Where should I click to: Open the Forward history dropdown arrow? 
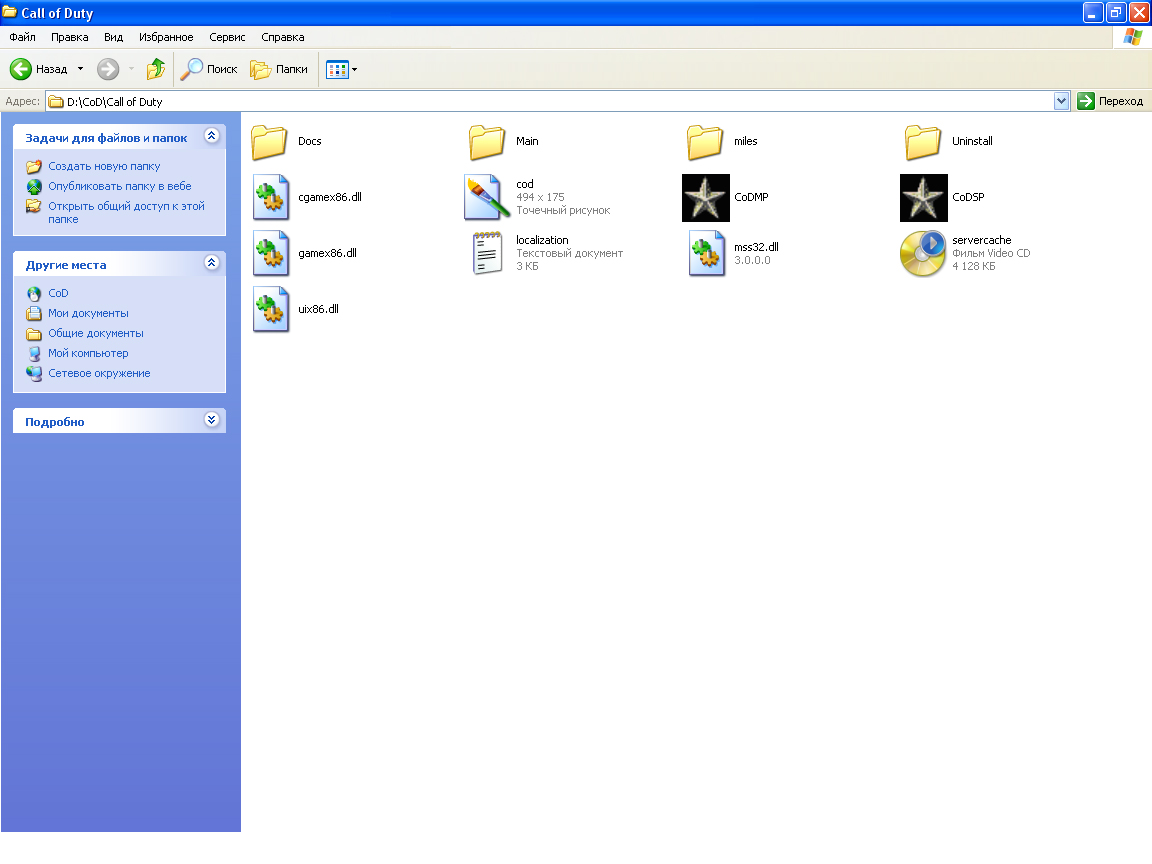[x=132, y=69]
